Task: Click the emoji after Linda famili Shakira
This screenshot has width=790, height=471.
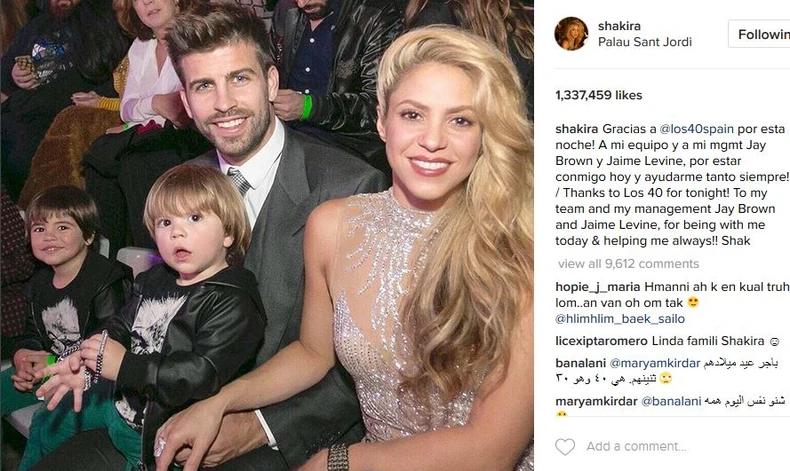Action: pyautogui.click(x=774, y=342)
